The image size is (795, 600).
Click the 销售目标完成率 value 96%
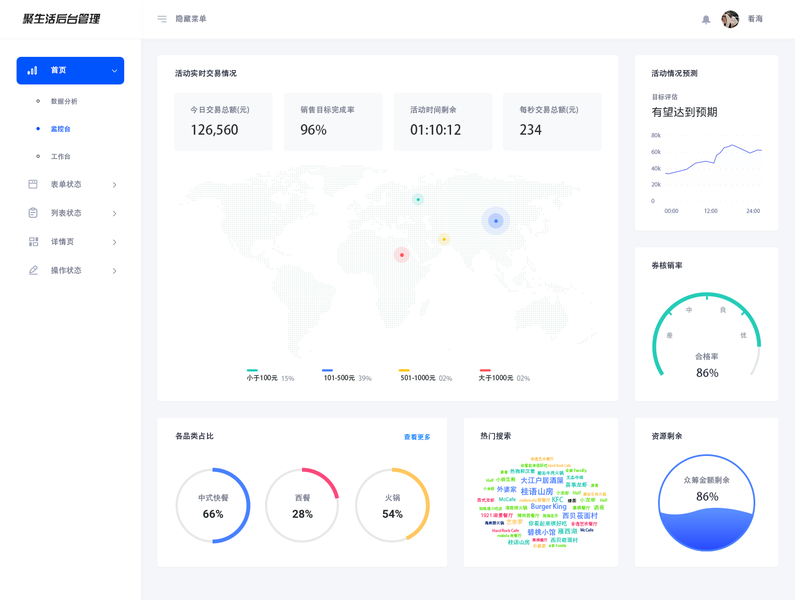tap(313, 130)
